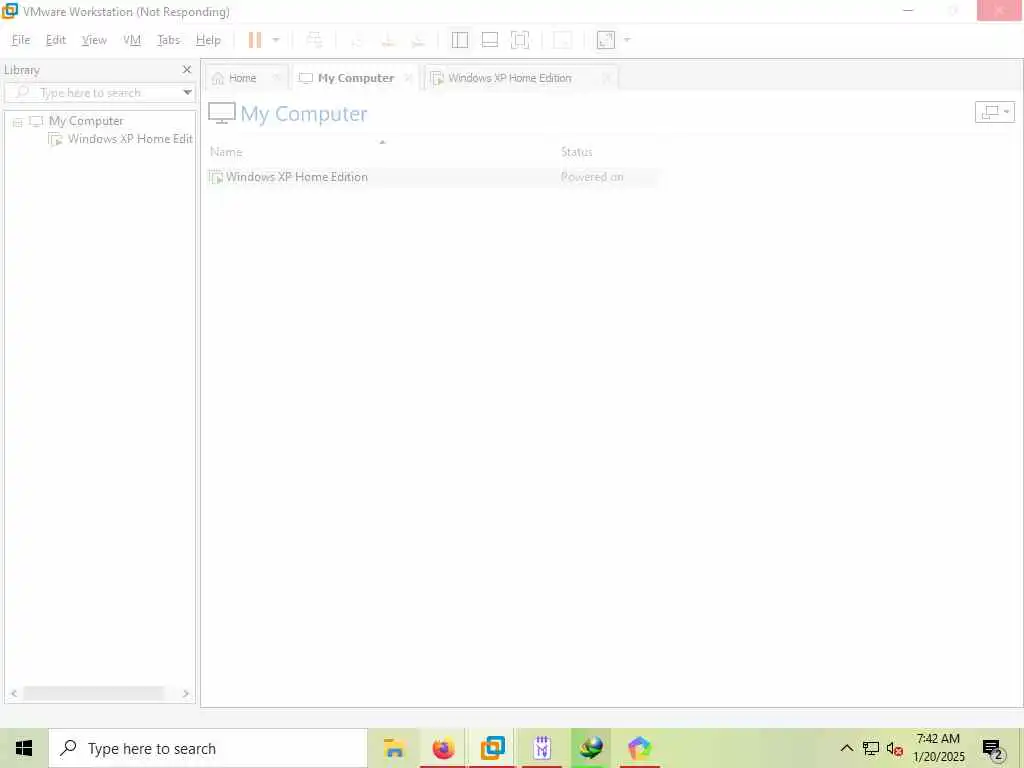Viewport: 1024px width, 768px height.
Task: Open the Windows Start menu
Action: (x=24, y=748)
